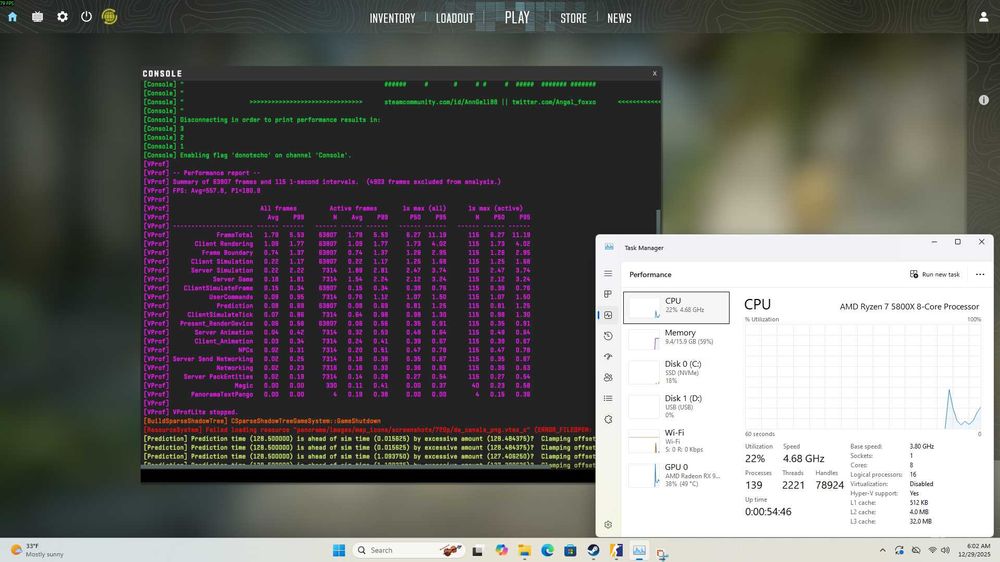The image size is (1000, 562).
Task: Click Run new task button
Action: [934, 274]
